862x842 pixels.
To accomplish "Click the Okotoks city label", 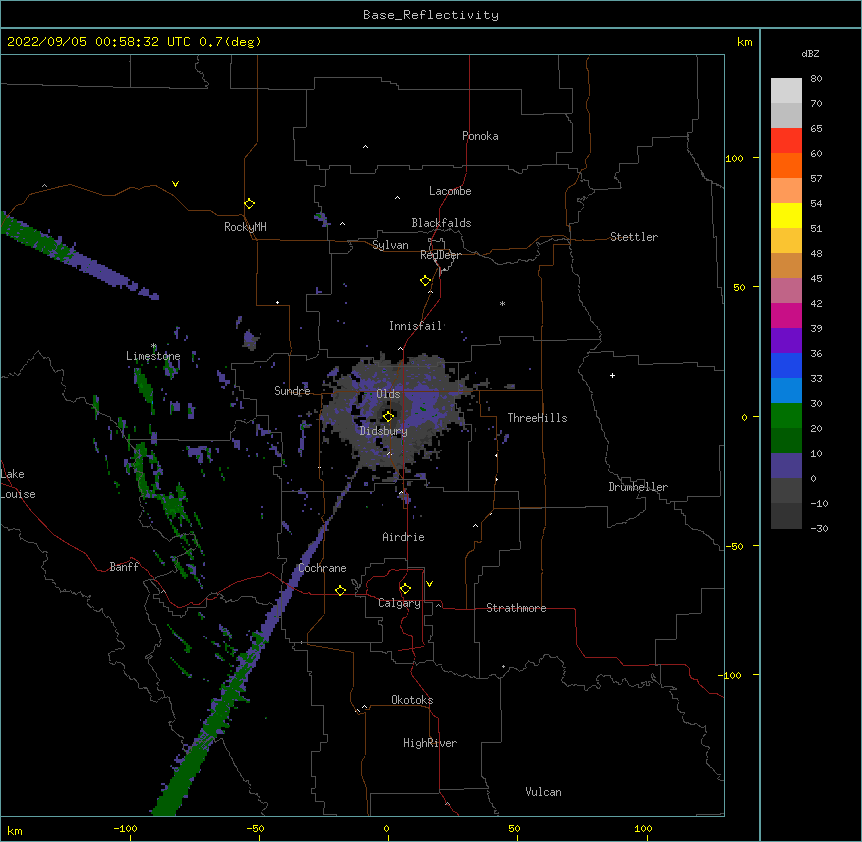I will point(412,700).
